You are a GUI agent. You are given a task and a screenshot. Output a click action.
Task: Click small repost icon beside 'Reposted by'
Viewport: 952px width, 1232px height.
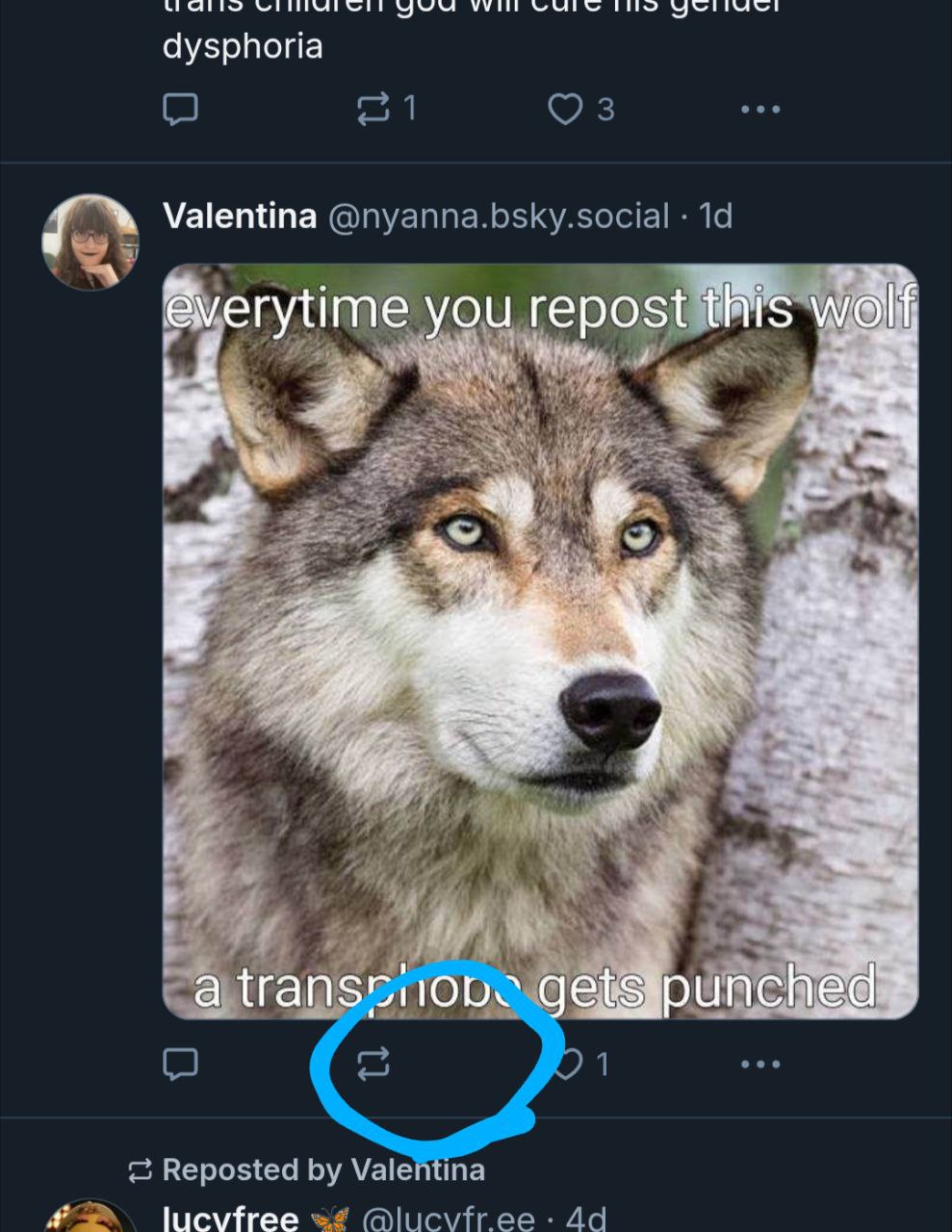tap(141, 1170)
